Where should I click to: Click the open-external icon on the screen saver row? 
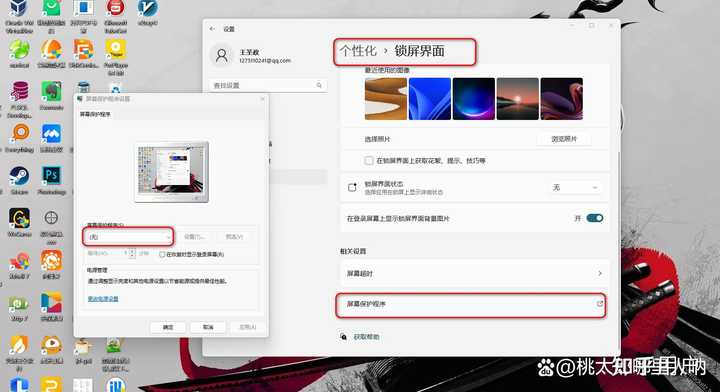(x=599, y=304)
